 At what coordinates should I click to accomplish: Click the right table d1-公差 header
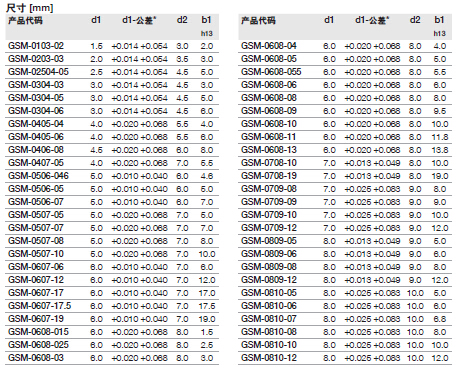pos(372,20)
